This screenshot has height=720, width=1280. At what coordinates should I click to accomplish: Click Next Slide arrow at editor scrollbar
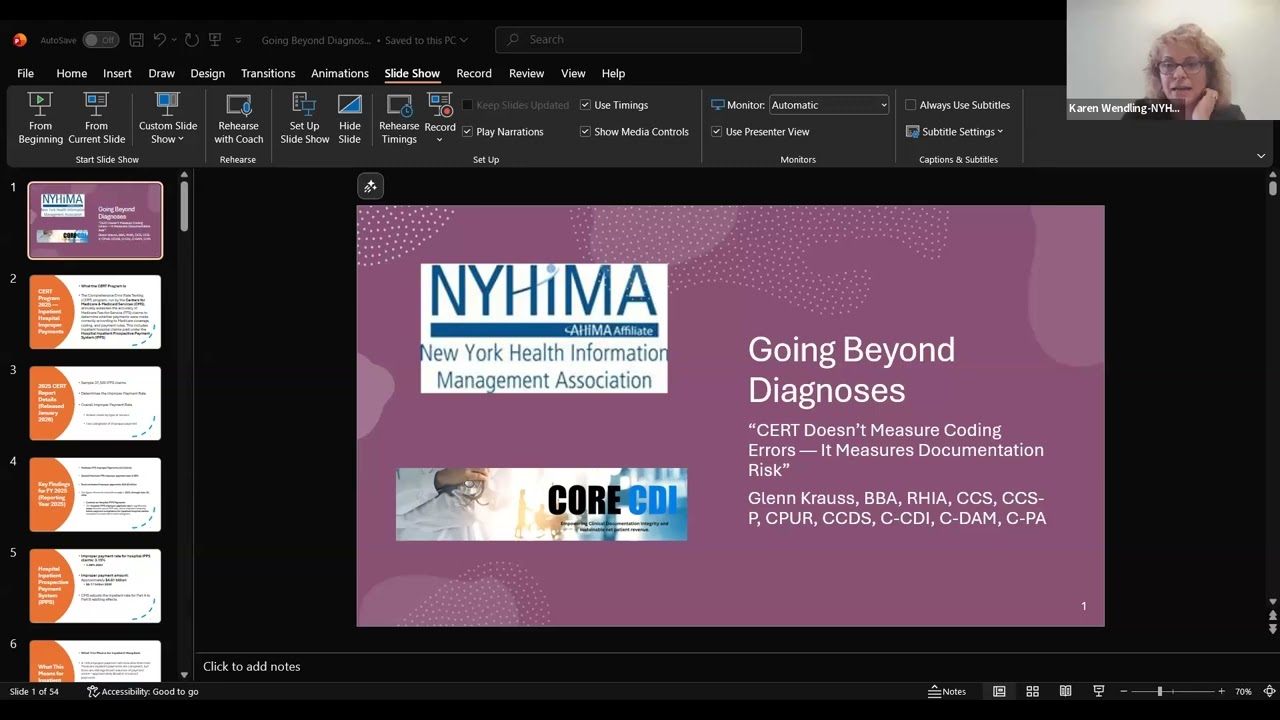point(1272,629)
